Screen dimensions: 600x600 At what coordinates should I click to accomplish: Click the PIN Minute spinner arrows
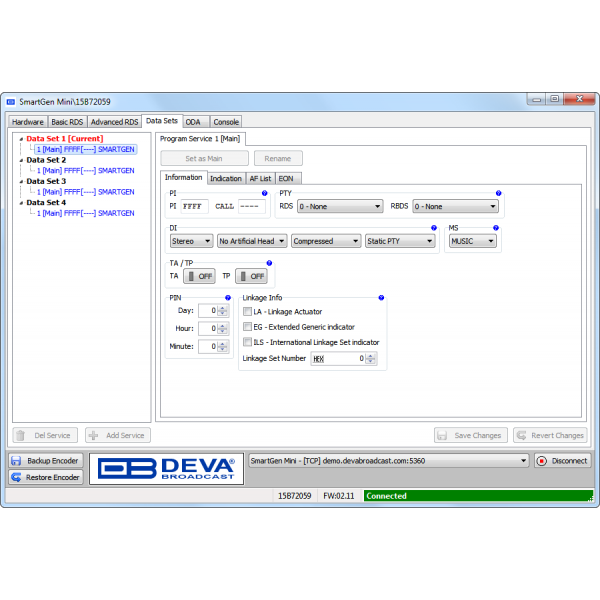click(x=222, y=346)
